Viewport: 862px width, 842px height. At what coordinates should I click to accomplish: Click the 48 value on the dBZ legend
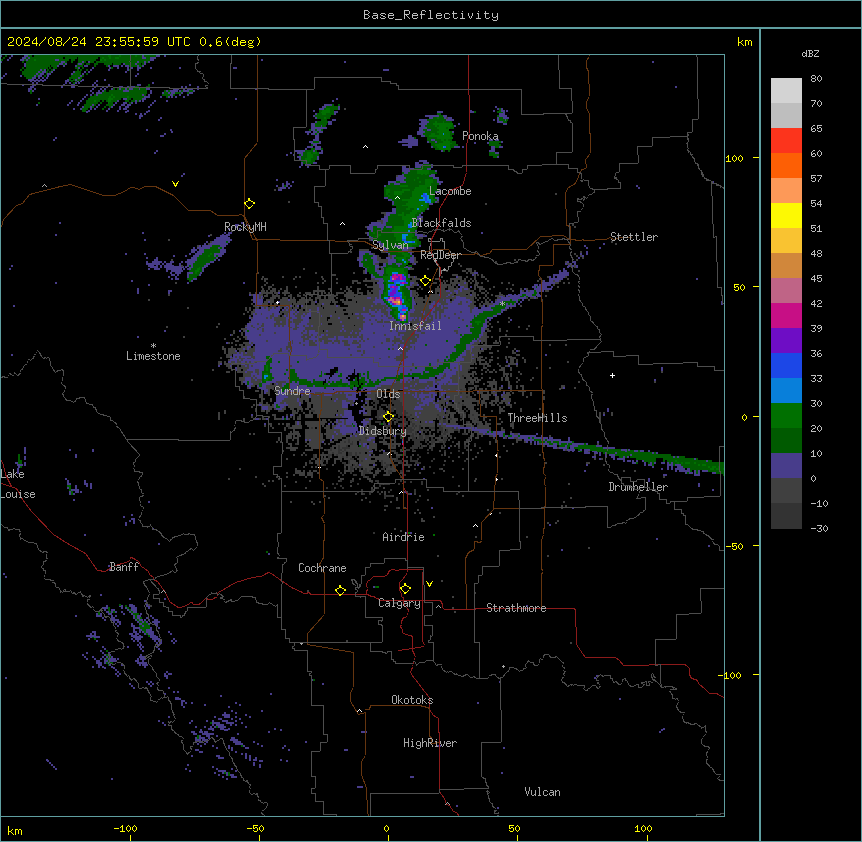coord(816,253)
